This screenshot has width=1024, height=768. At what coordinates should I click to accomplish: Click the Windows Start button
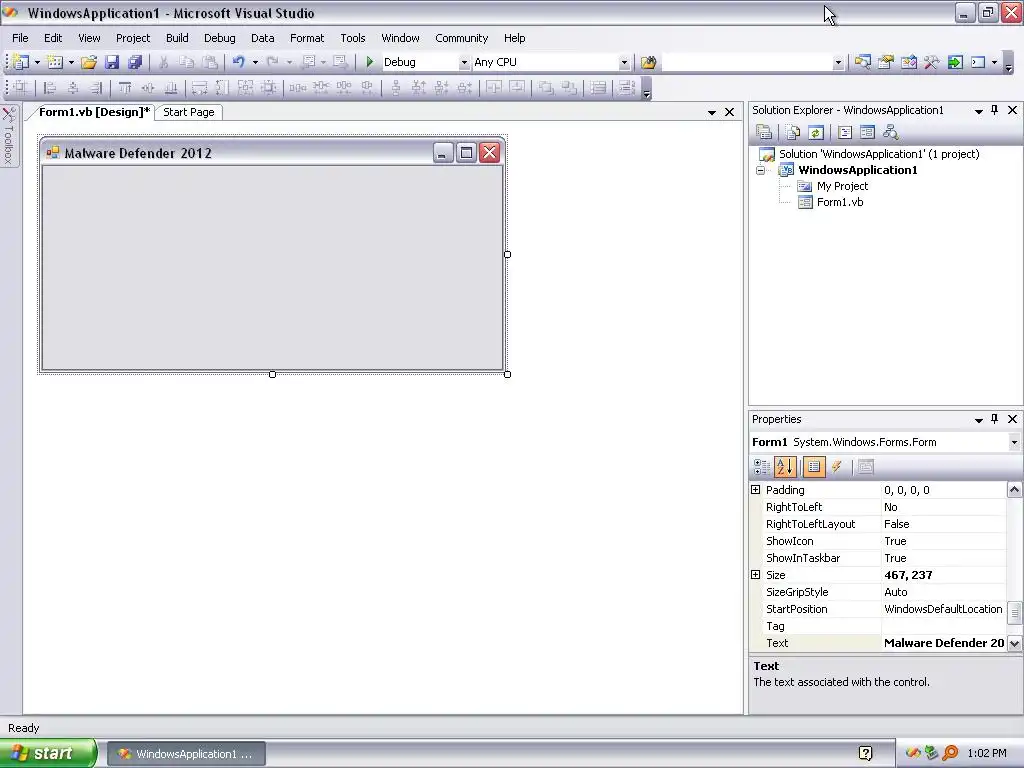[48, 753]
